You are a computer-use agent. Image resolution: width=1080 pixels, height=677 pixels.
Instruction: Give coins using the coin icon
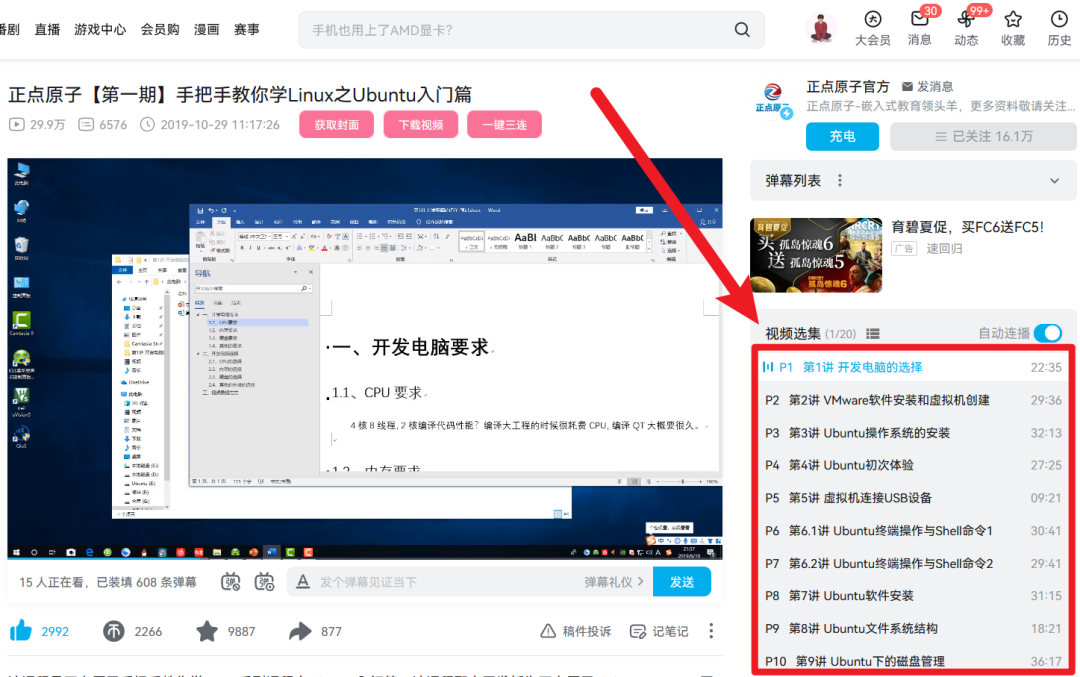pyautogui.click(x=114, y=631)
